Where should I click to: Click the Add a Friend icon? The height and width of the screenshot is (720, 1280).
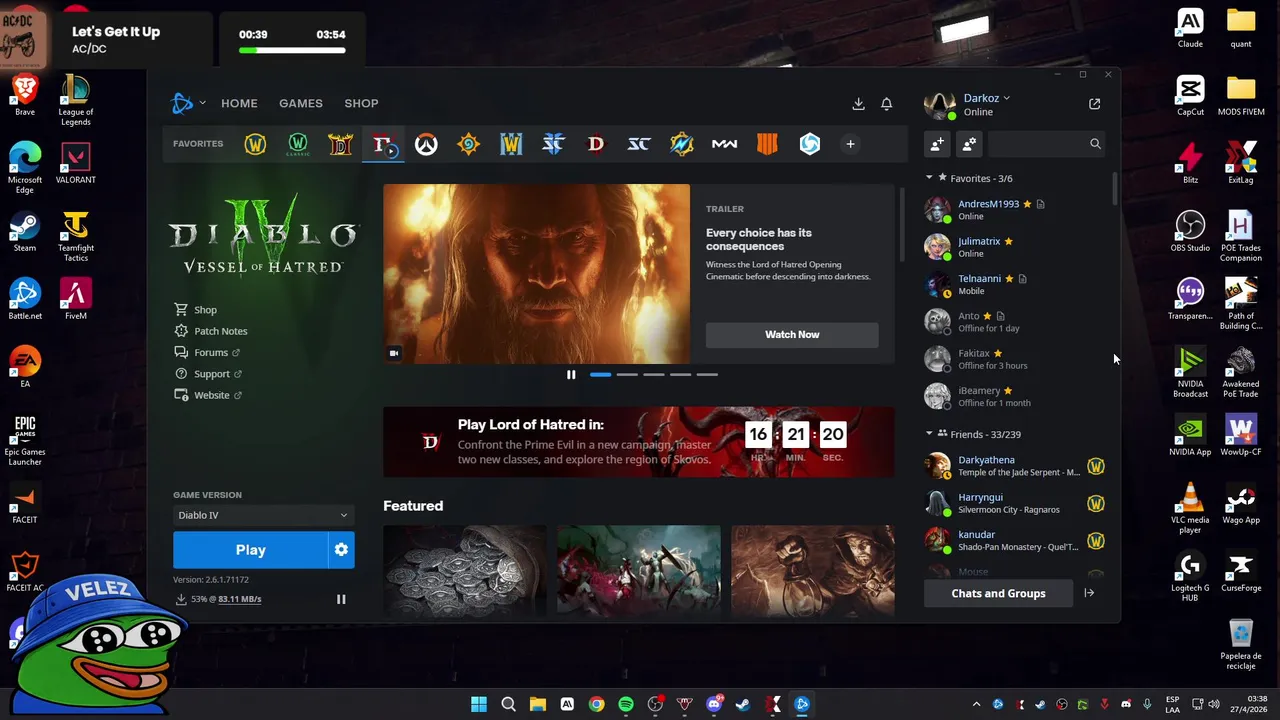[937, 144]
